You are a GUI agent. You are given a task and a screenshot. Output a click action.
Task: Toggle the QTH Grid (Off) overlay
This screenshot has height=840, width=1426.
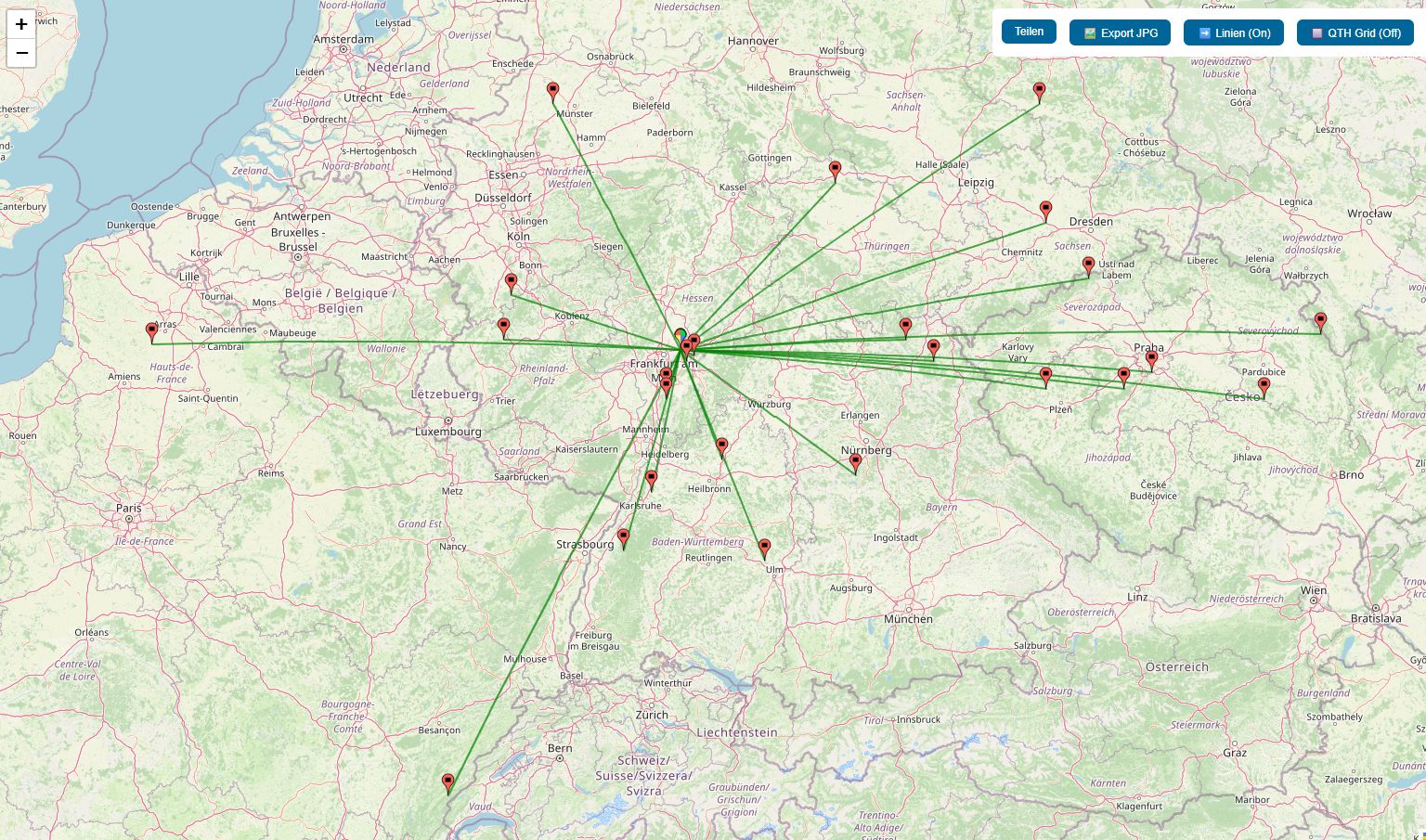[1355, 32]
